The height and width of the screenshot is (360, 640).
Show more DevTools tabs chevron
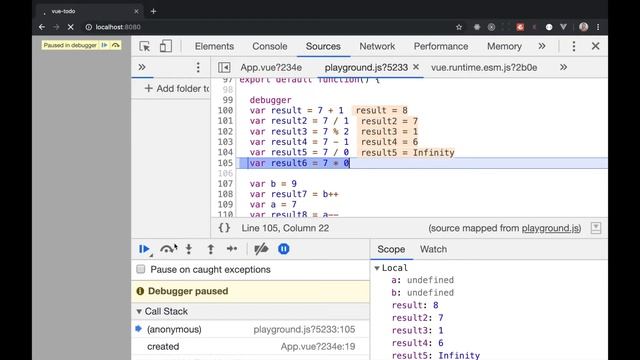(542, 46)
